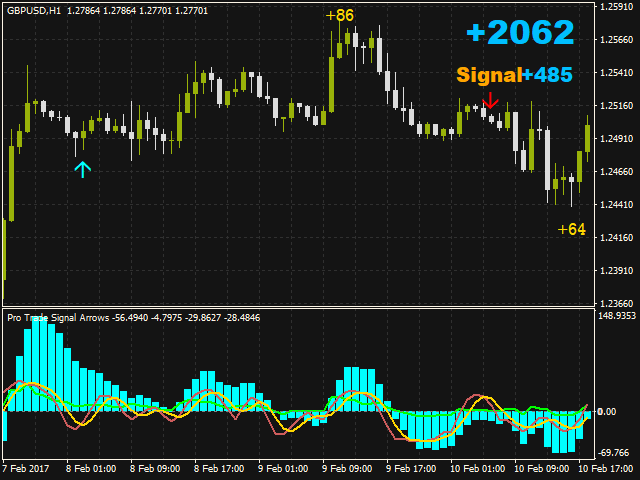The width and height of the screenshot is (640, 480).
Task: Click the 9 Feb 01:00 time axis label
Action: [x=283, y=468]
